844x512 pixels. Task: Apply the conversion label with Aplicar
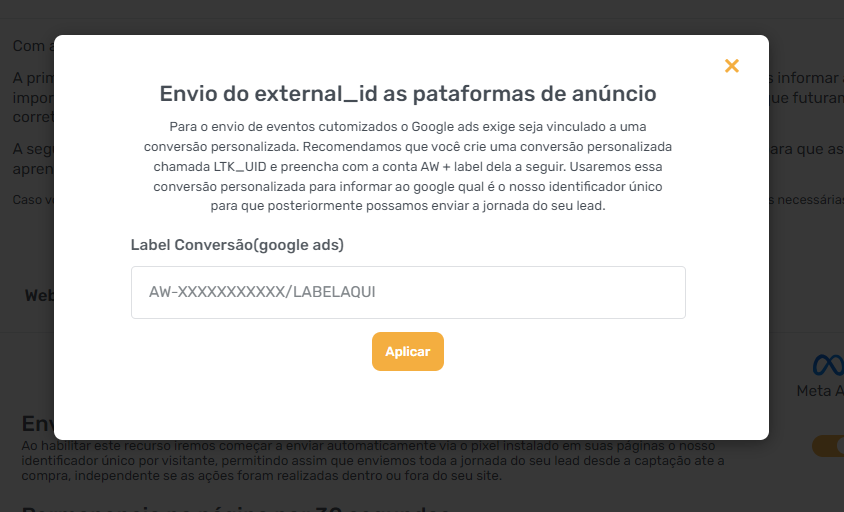tap(407, 352)
